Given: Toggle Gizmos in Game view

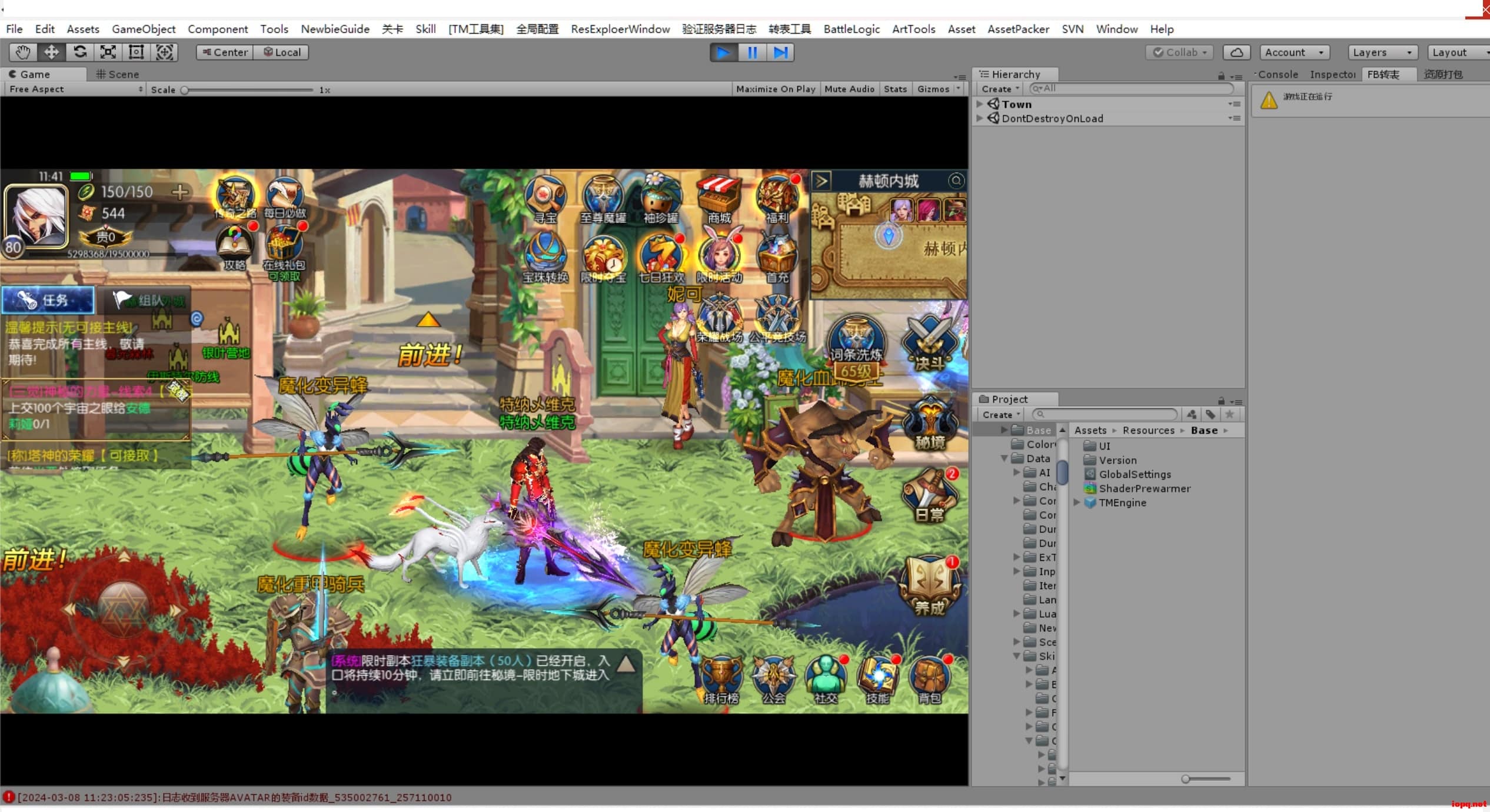Looking at the screenshot, I should [x=933, y=89].
